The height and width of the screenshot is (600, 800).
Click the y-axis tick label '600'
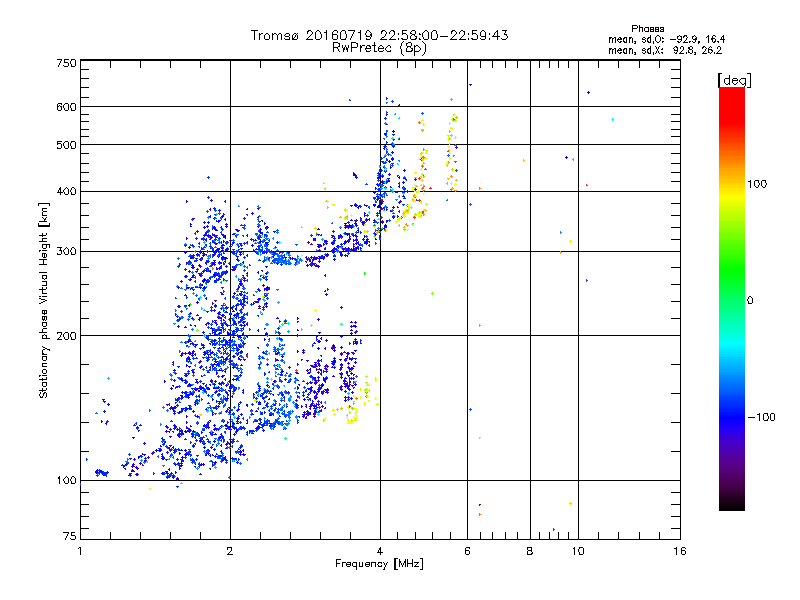[x=66, y=107]
